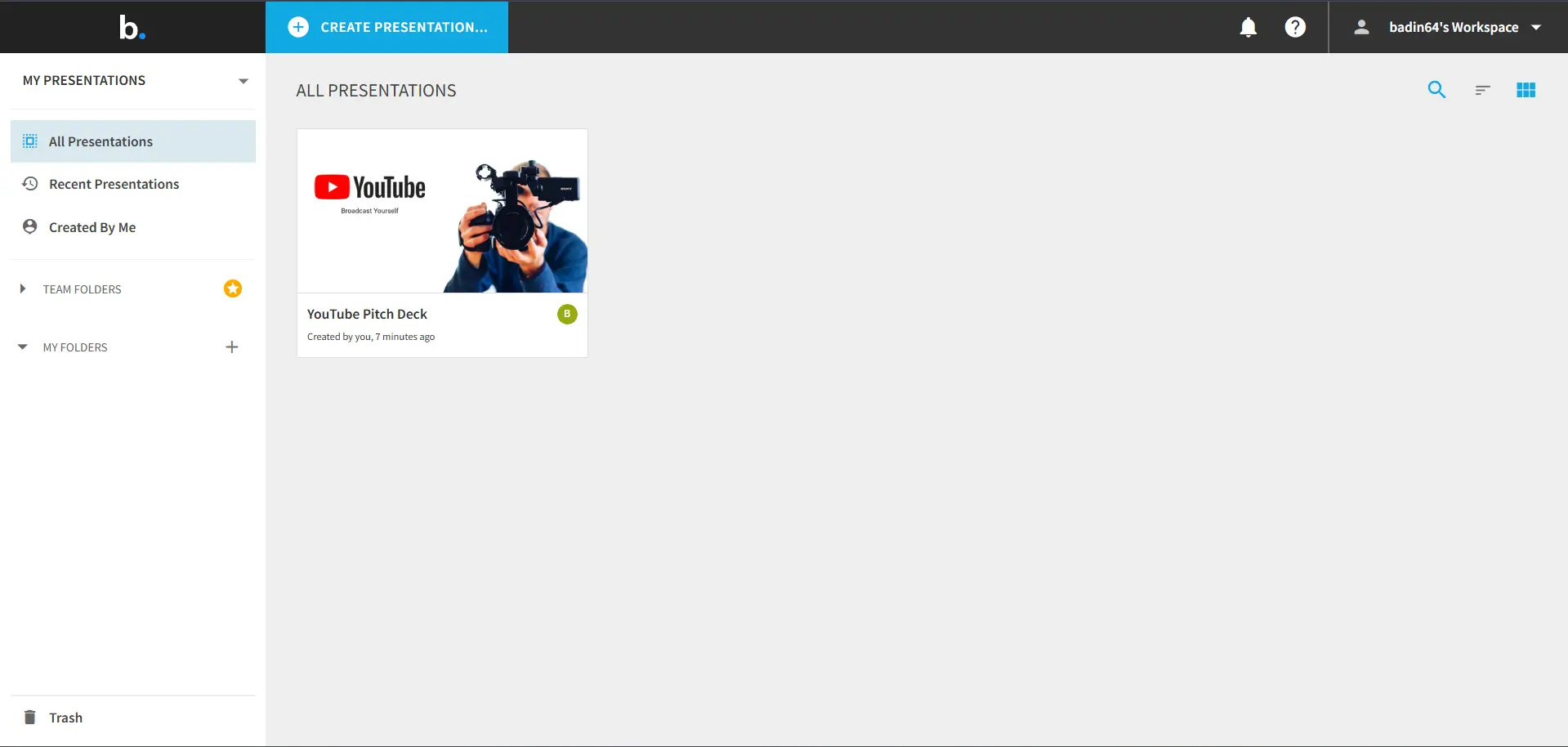
Task: Click the Team Folders label
Action: pos(82,289)
